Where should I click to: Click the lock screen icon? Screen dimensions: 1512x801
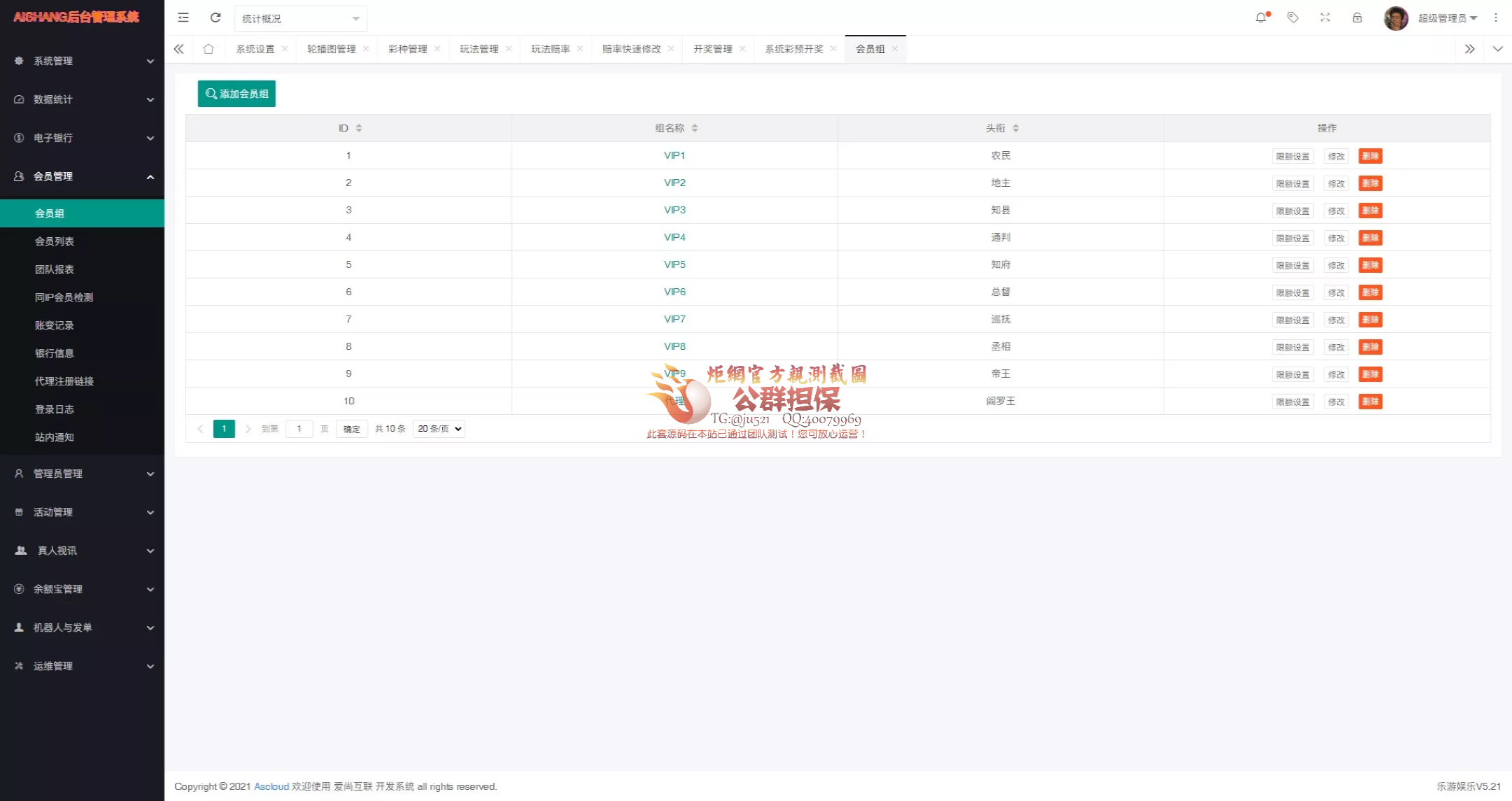pos(1357,18)
